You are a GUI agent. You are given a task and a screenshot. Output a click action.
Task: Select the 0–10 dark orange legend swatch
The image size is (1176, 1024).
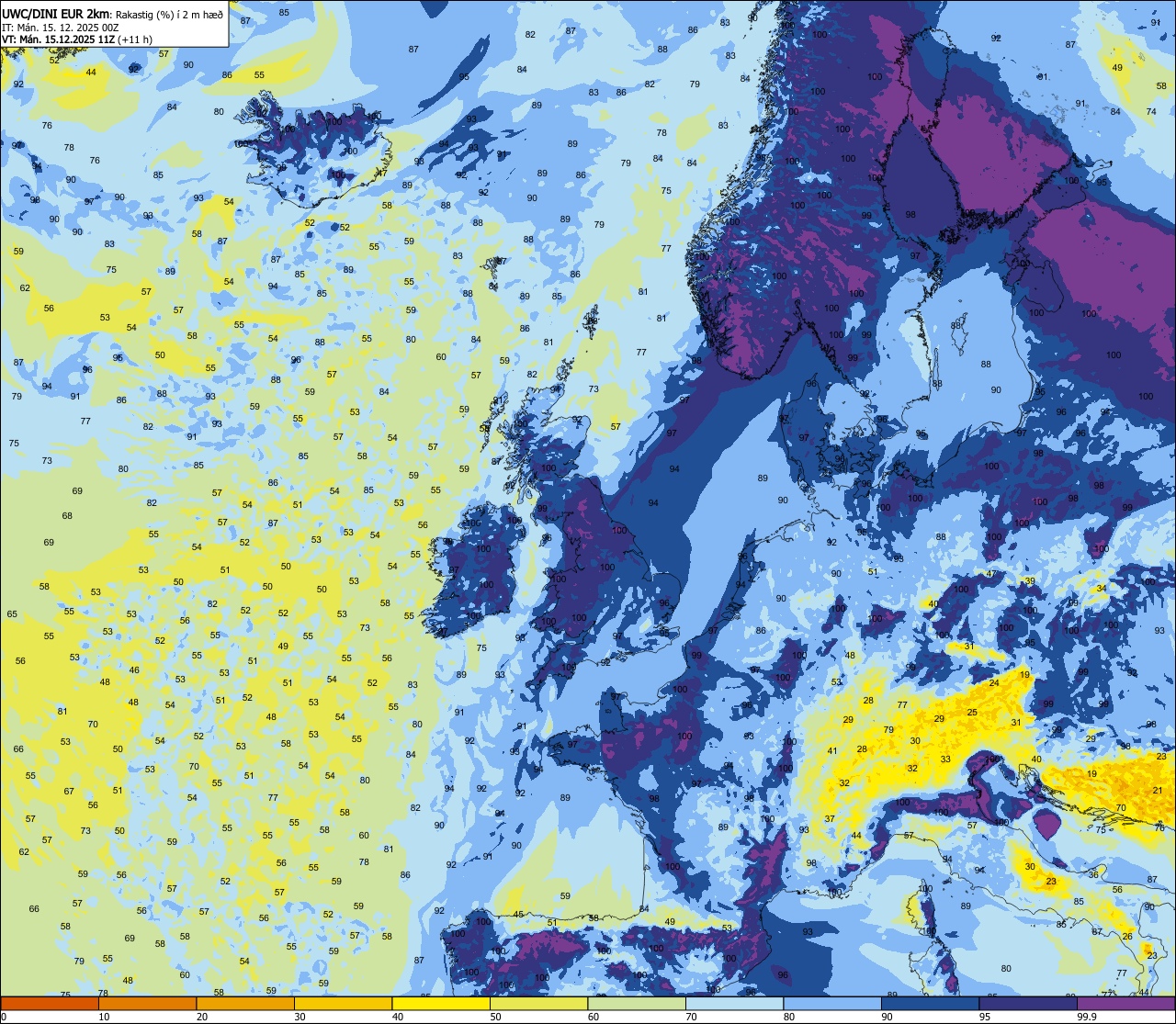(x=50, y=1004)
